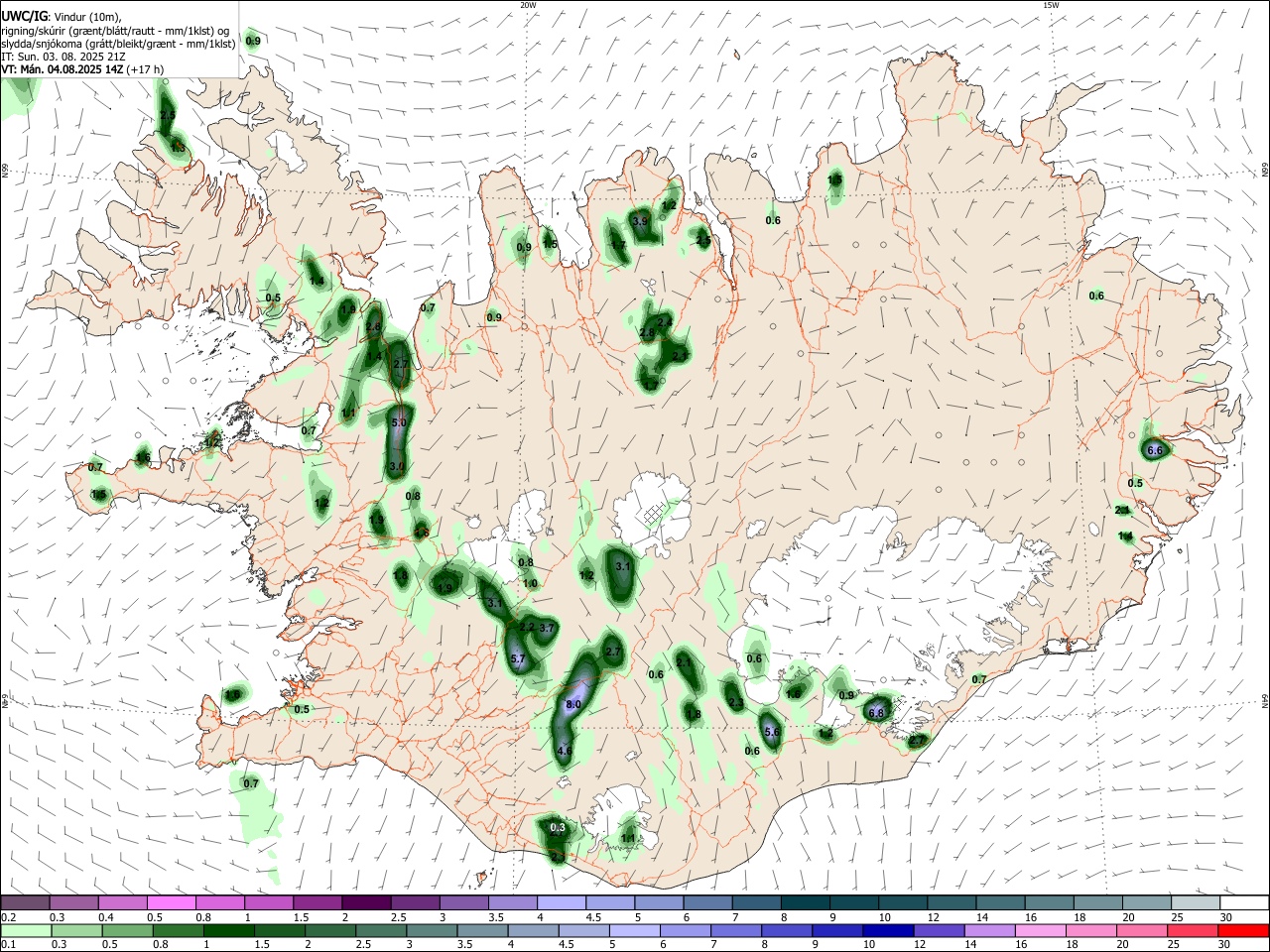
Task: Click the bright red 30 mm rain legend swatch
Action: pyautogui.click(x=1242, y=930)
